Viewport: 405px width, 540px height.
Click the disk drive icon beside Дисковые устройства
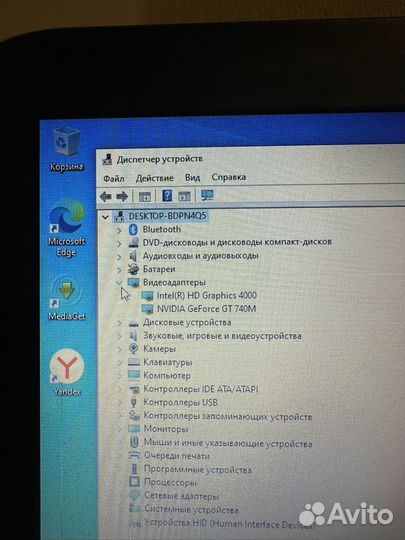pos(134,323)
